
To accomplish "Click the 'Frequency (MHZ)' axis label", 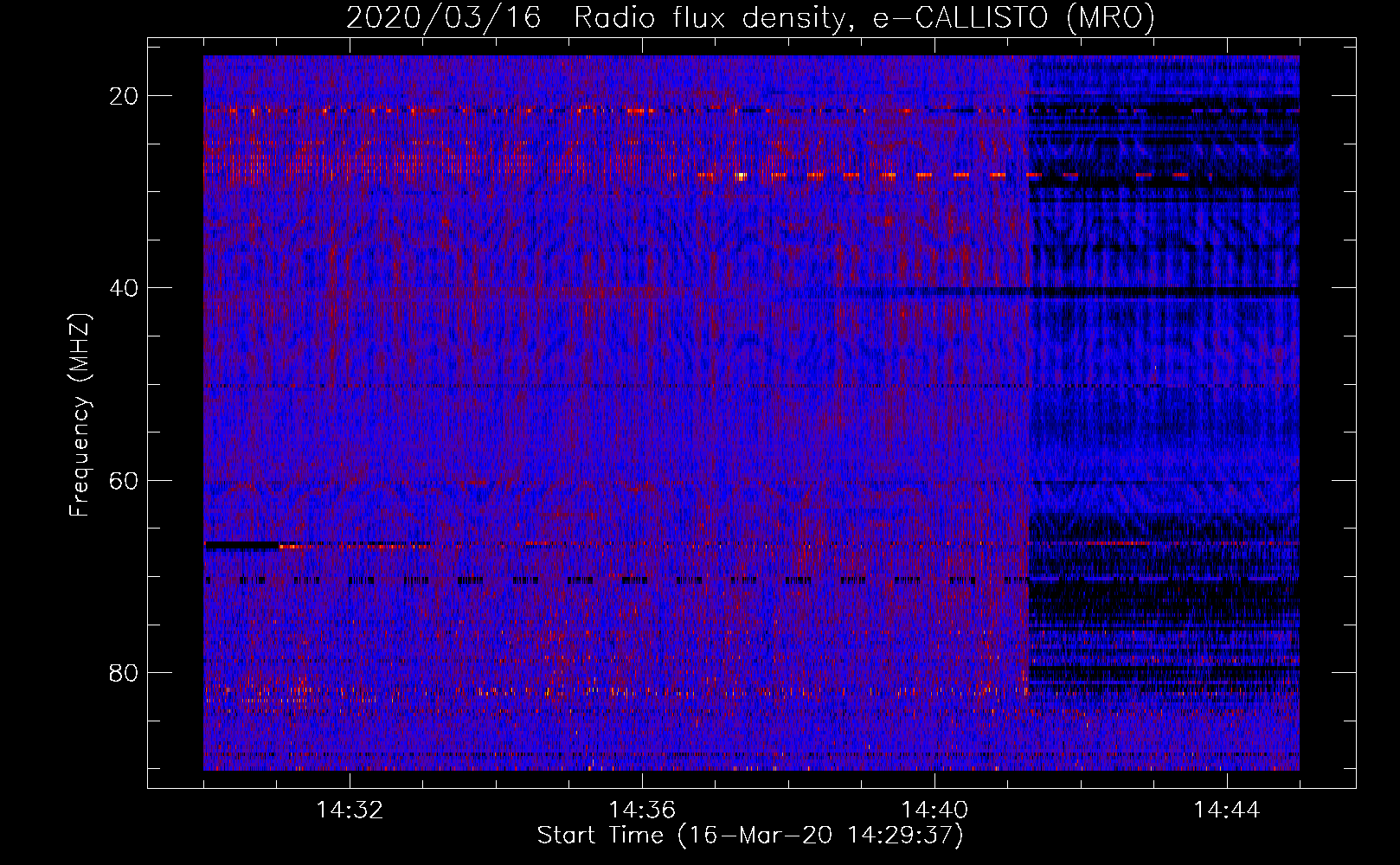I will (80, 415).
